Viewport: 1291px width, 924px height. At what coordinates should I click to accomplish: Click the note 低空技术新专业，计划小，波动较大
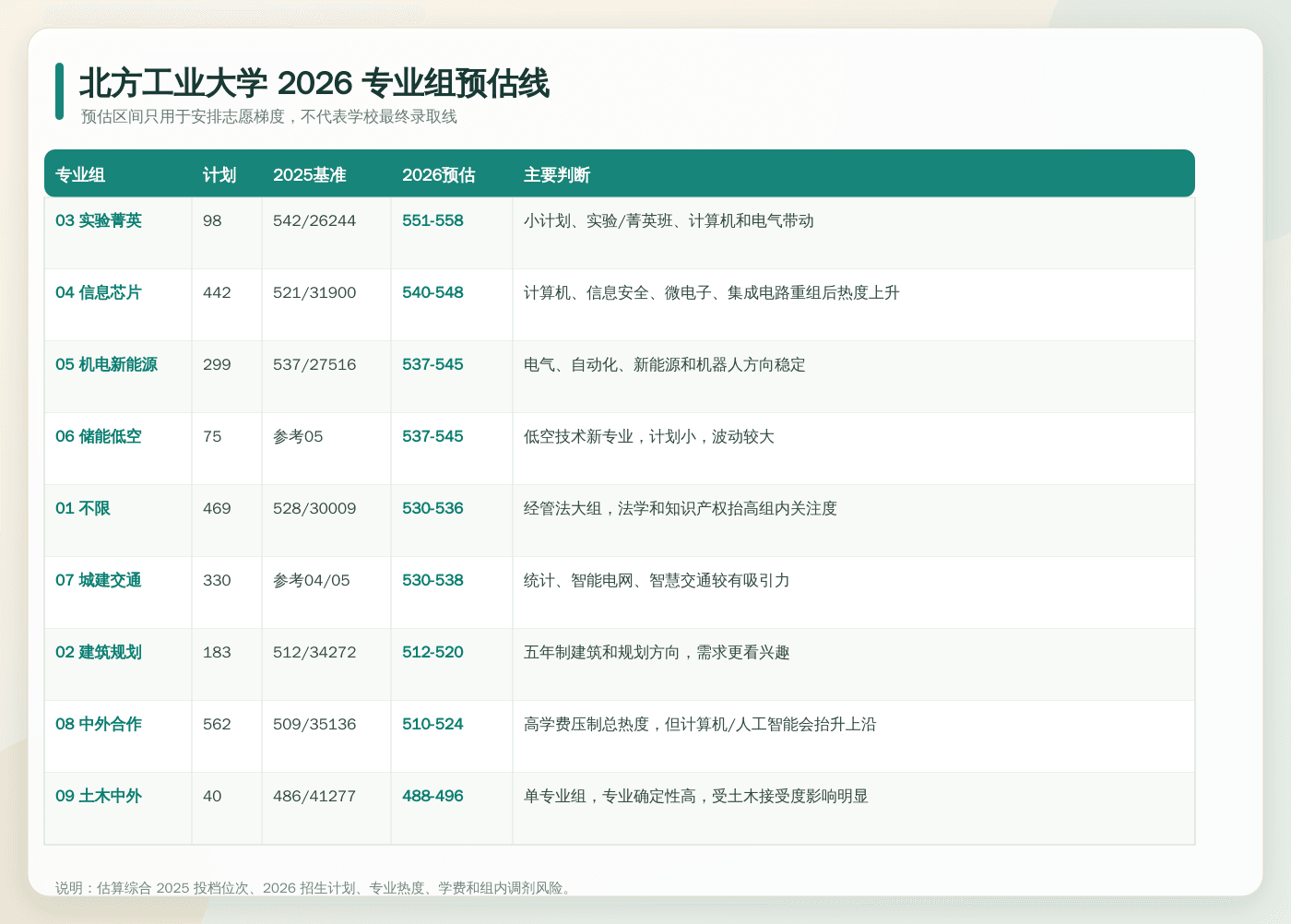tap(649, 436)
